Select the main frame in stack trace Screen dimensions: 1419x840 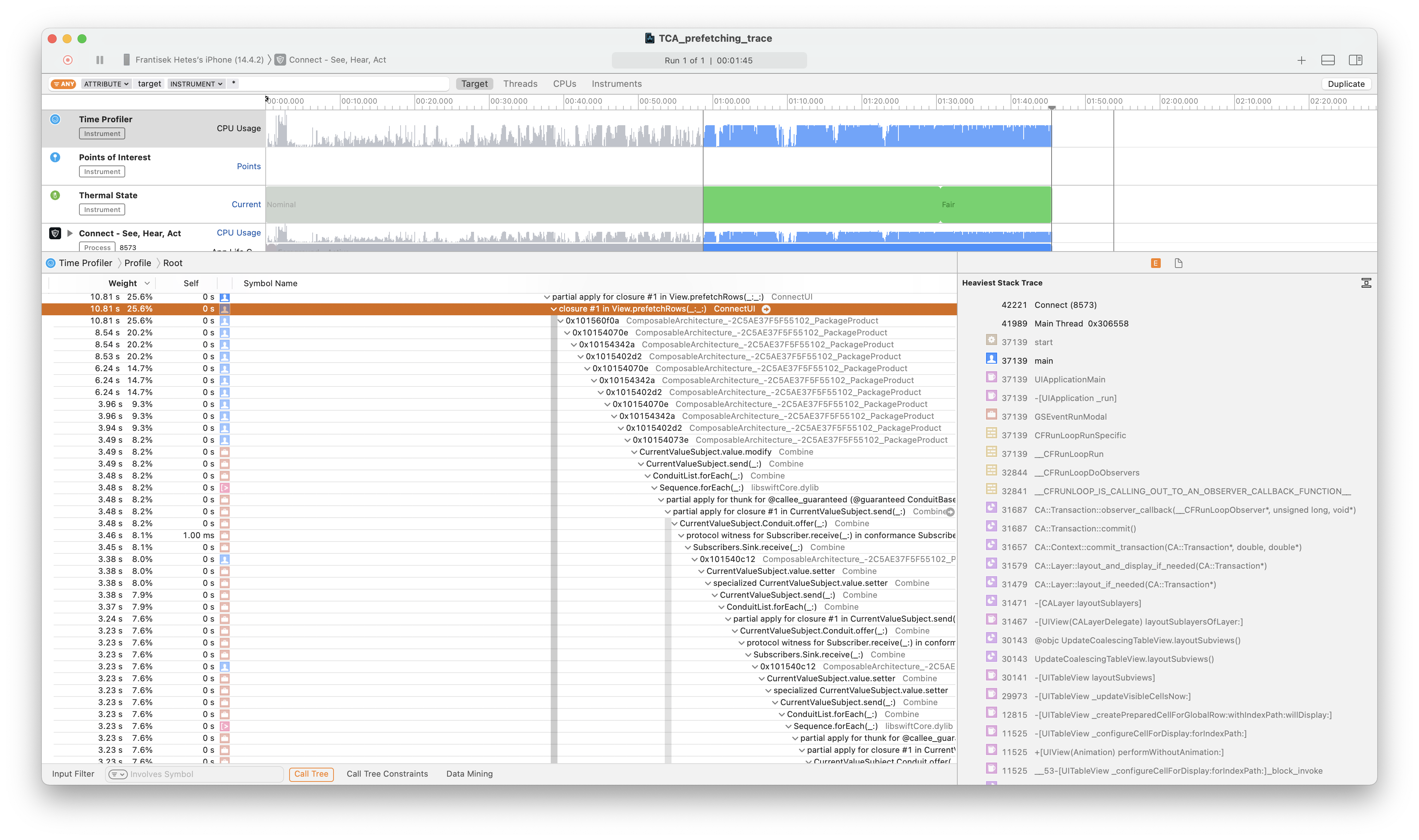click(1044, 361)
